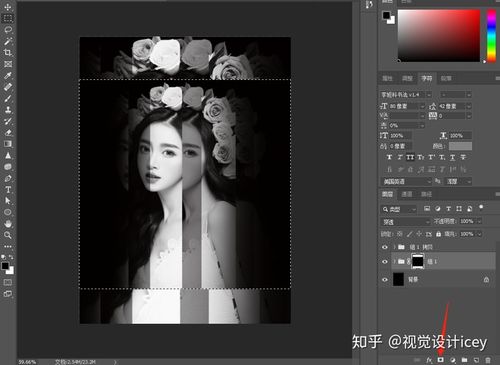Toggle visibility of 组 1 group
500x365 pixels.
pos(385,261)
